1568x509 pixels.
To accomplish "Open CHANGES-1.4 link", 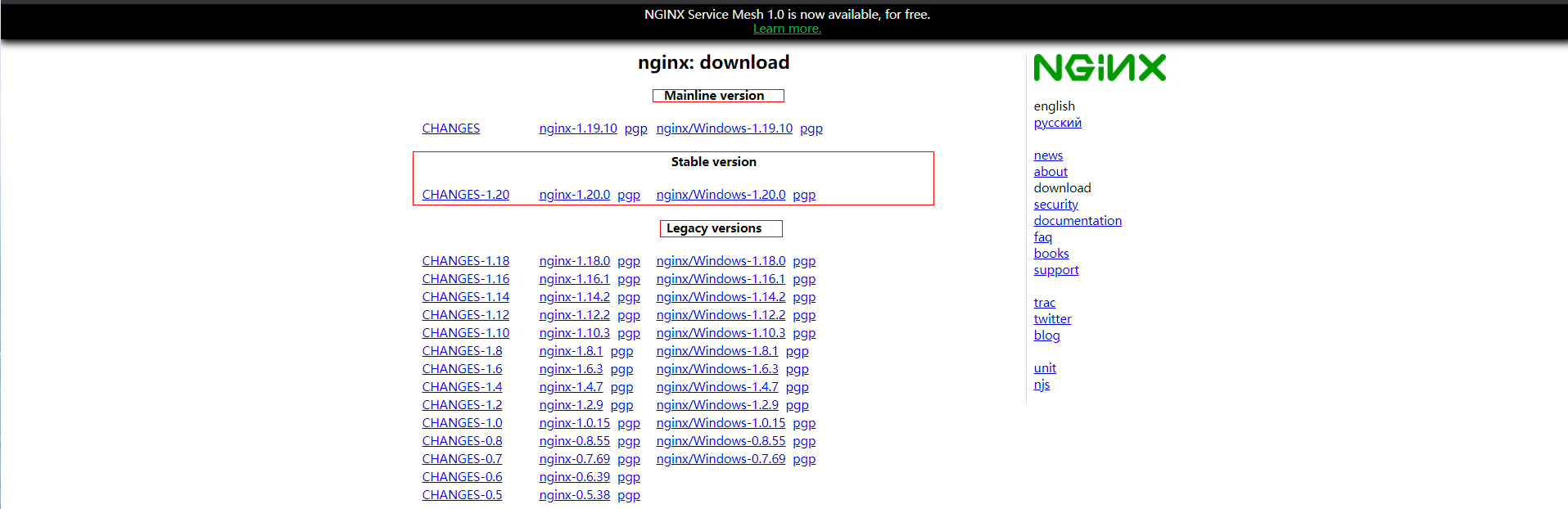I will point(463,387).
